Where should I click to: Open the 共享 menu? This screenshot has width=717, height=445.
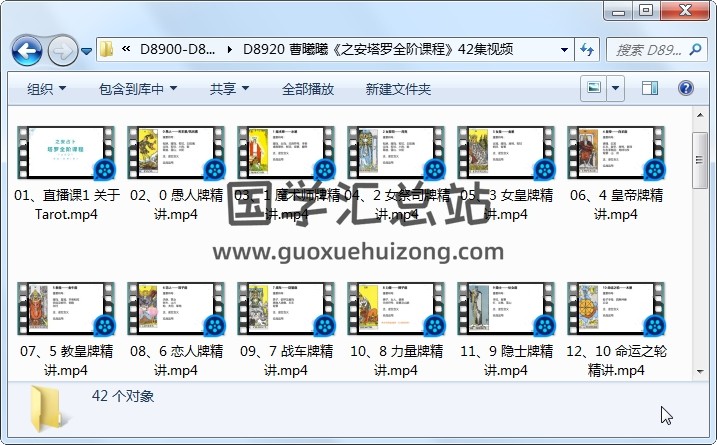[229, 89]
